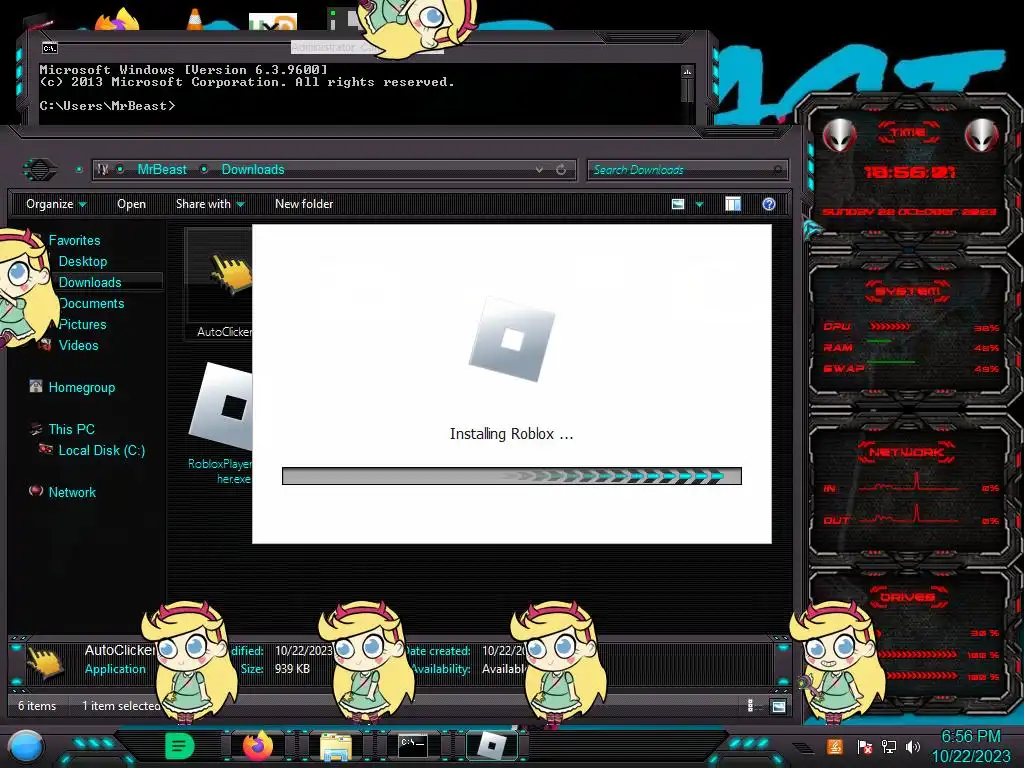This screenshot has height=768, width=1024.
Task: Click the Command Prompt window system icon
Action: [x=50, y=48]
